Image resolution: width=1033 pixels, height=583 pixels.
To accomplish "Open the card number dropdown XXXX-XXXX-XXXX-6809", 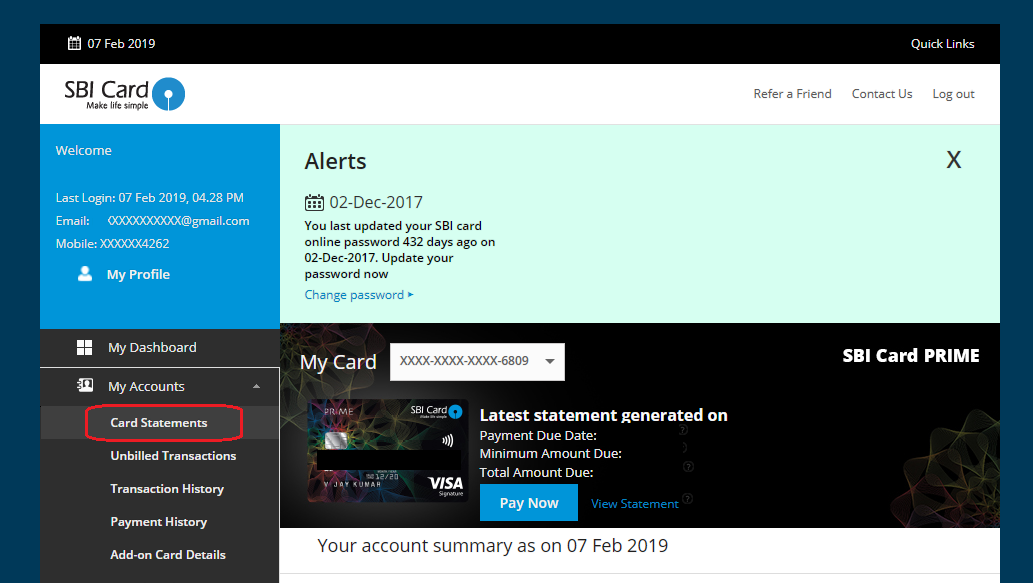I will (x=477, y=361).
